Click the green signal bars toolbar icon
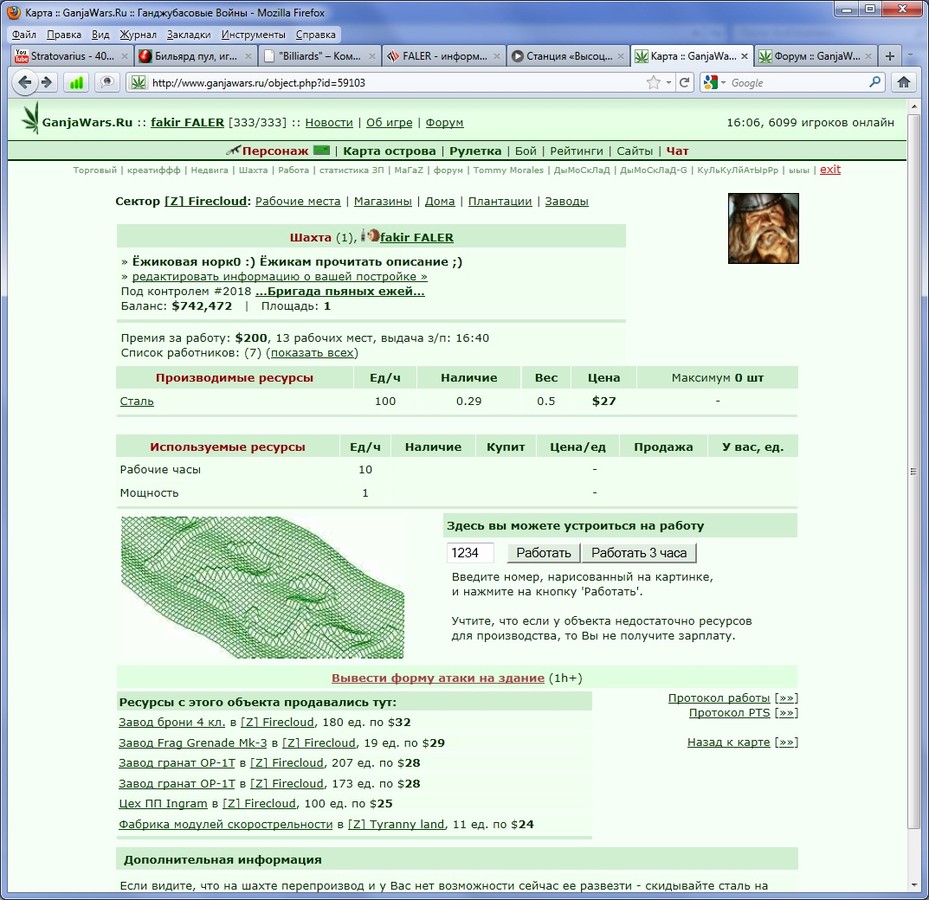929x900 pixels. pos(76,83)
